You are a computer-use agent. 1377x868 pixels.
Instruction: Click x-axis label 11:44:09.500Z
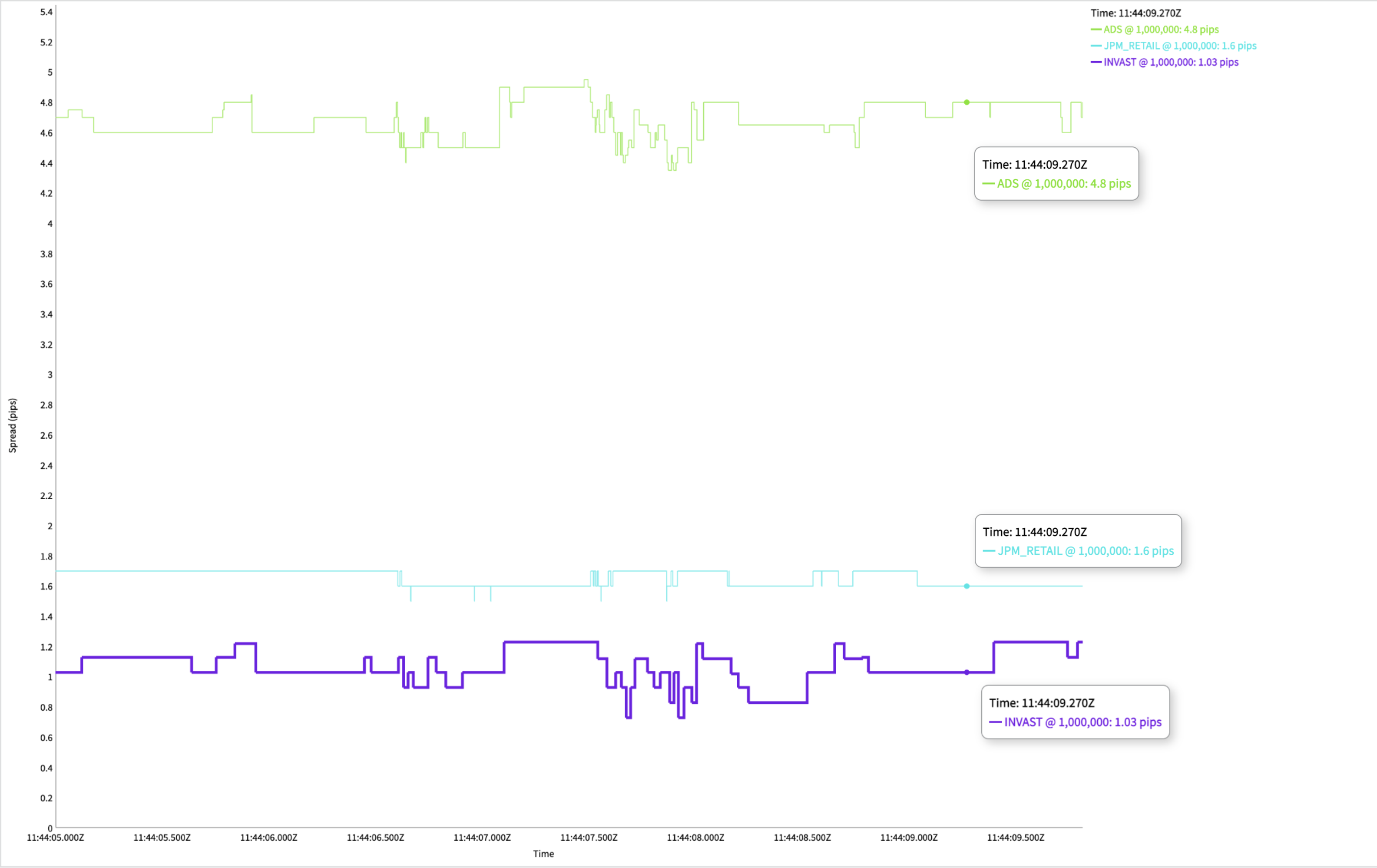point(1016,838)
